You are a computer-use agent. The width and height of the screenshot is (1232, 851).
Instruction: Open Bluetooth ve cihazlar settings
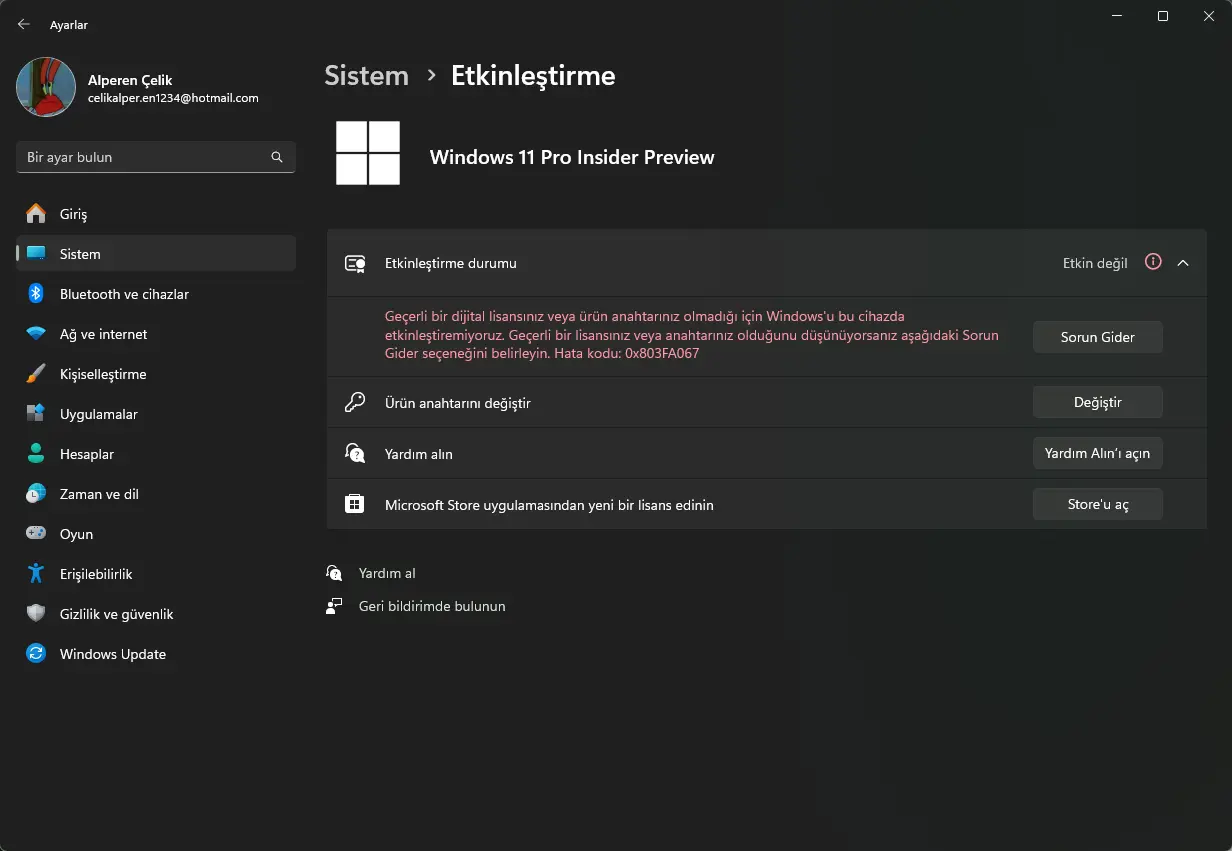[156, 294]
